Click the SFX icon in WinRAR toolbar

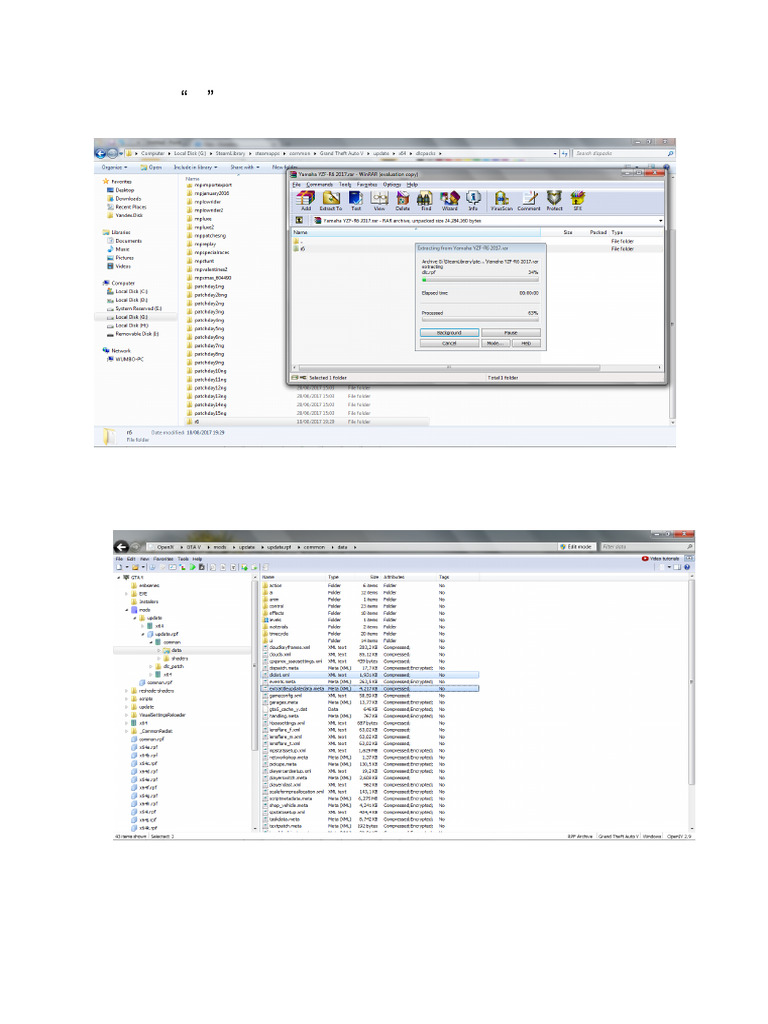[x=577, y=200]
